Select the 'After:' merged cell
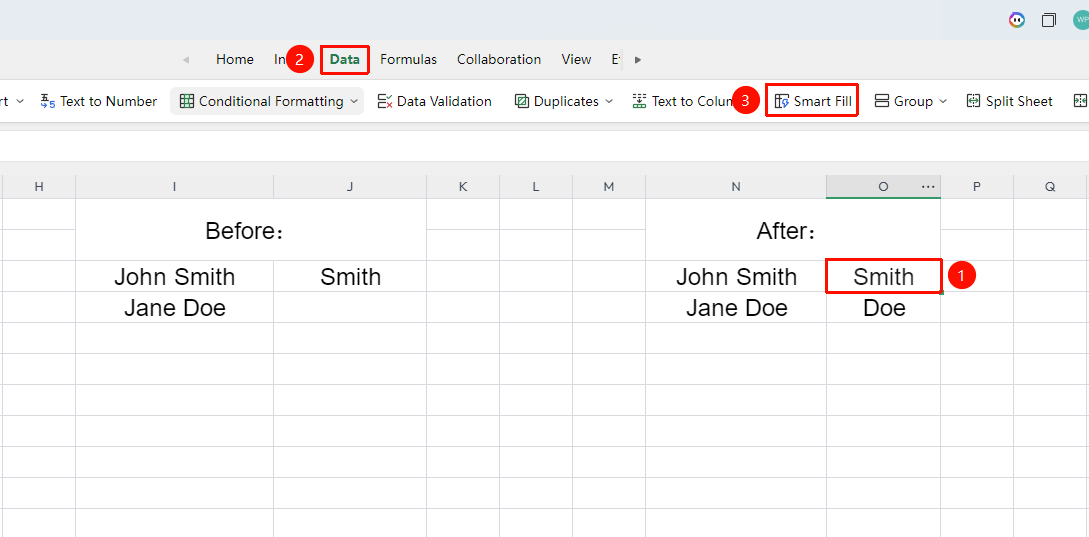Screen dimensions: 1089x537 [793, 230]
